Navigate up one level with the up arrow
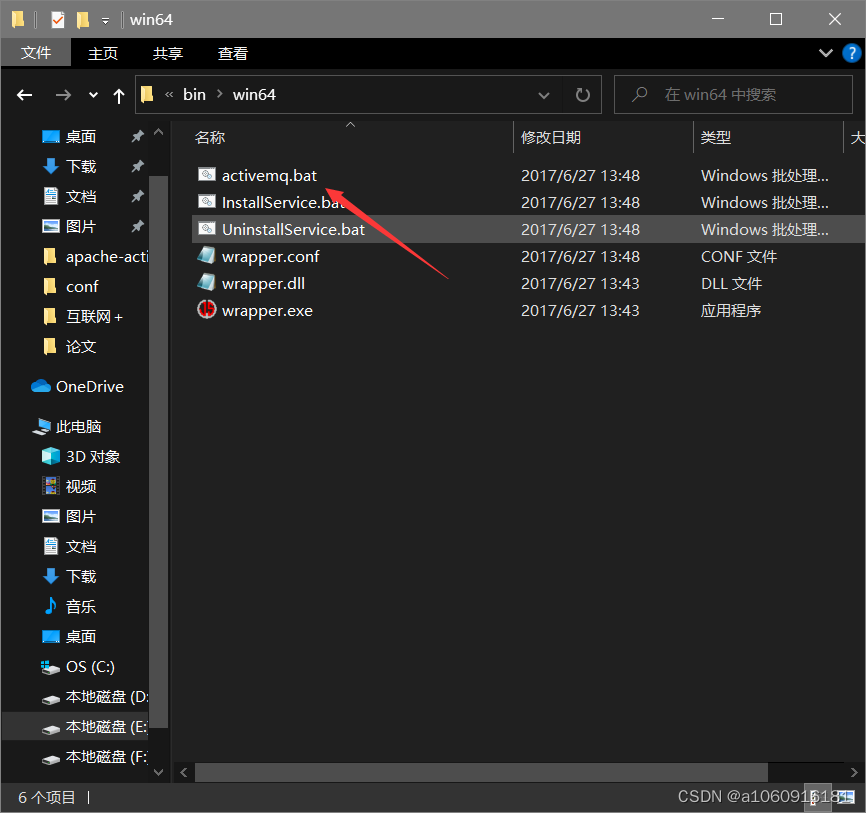866x813 pixels. [x=118, y=94]
